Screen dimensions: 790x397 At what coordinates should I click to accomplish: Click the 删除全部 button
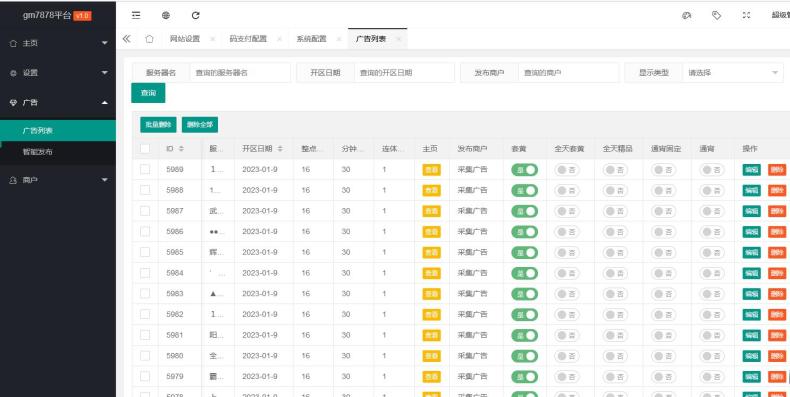pos(200,125)
